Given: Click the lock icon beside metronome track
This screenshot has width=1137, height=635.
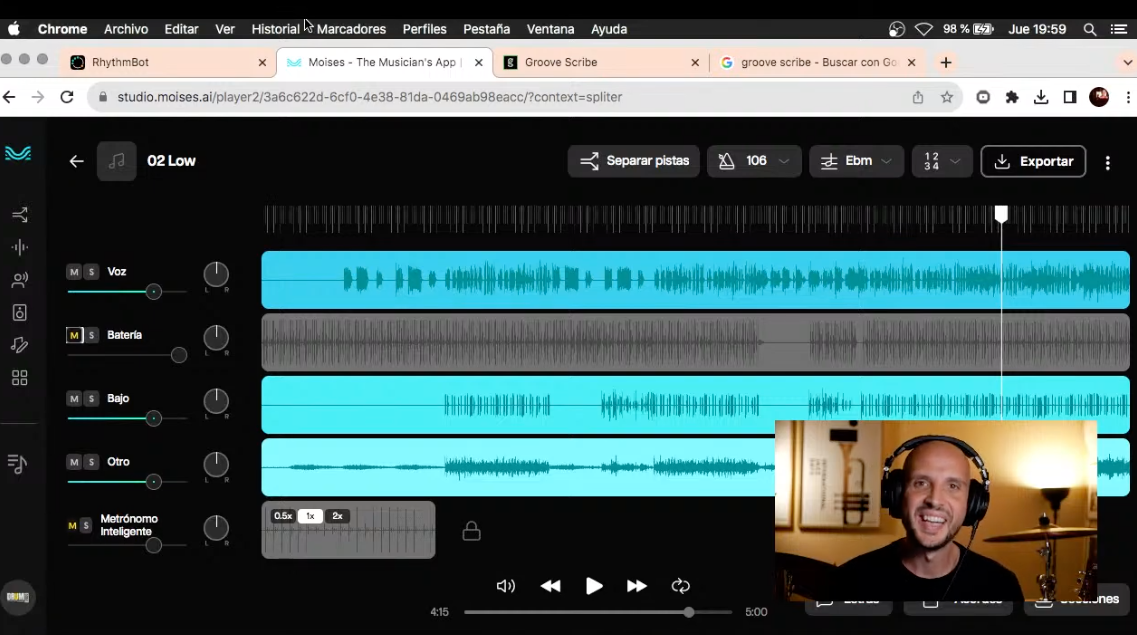Looking at the screenshot, I should 471,531.
